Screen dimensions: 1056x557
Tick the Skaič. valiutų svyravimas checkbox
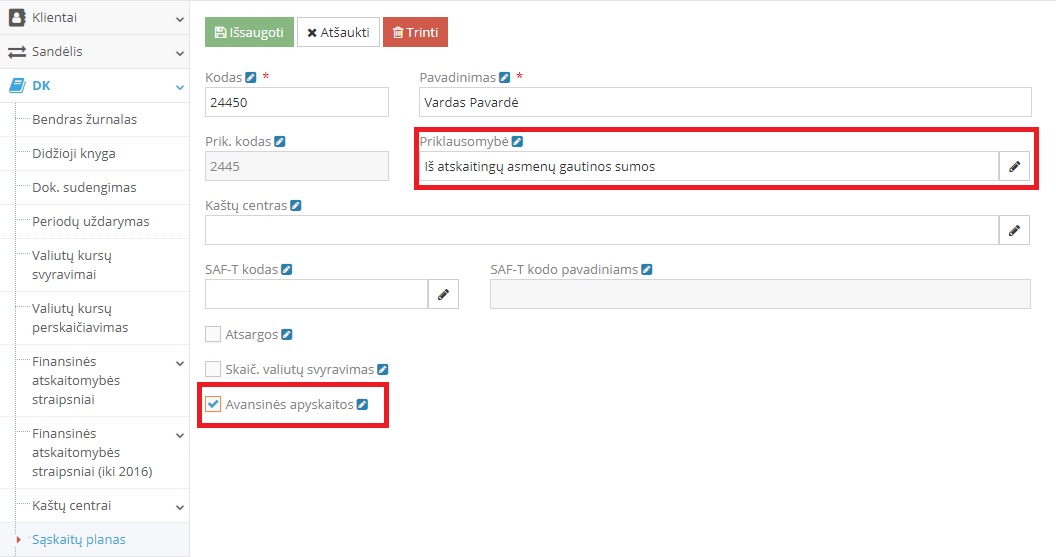tap(213, 369)
